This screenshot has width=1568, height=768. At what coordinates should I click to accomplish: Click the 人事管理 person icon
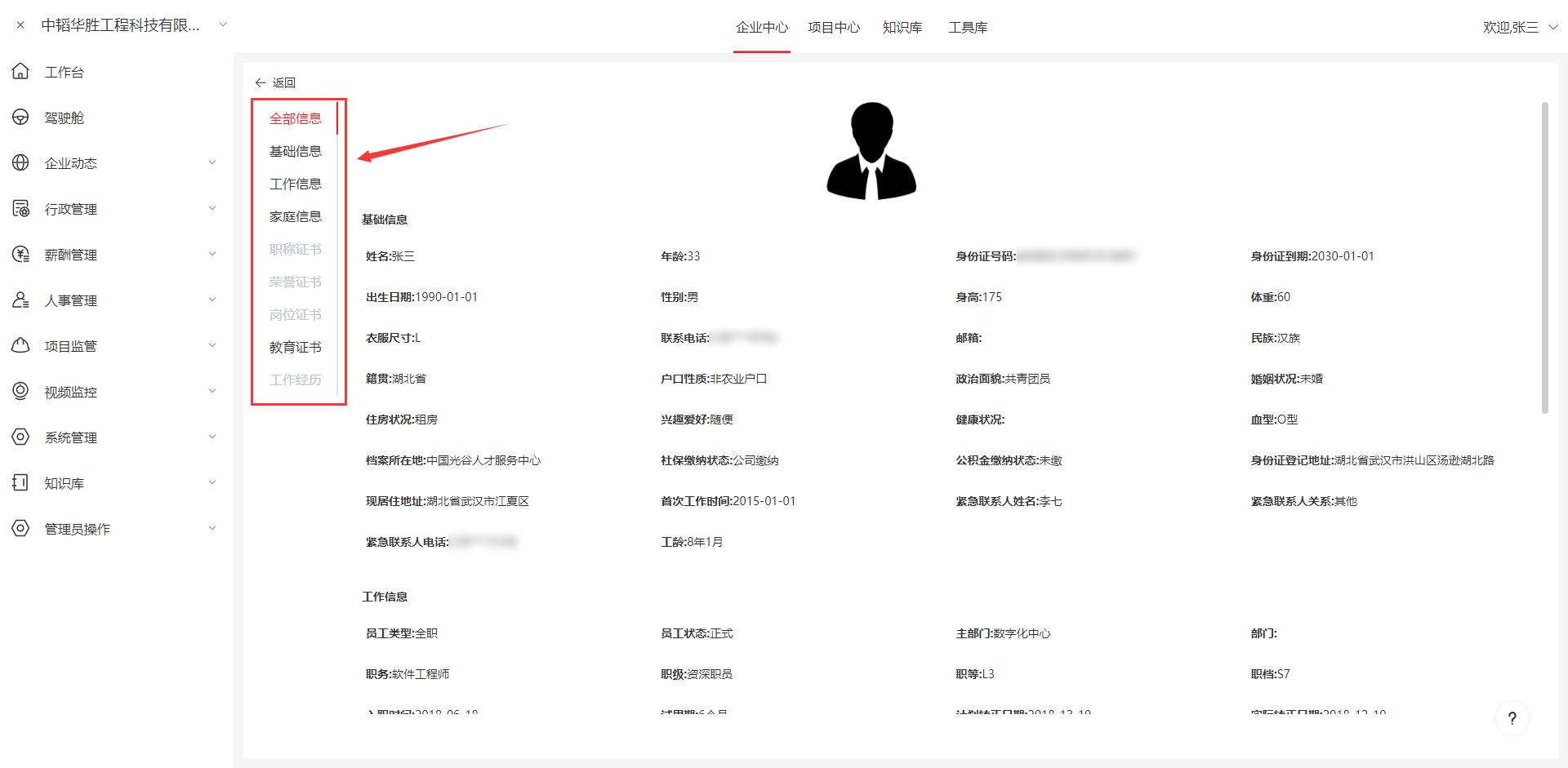click(x=20, y=300)
